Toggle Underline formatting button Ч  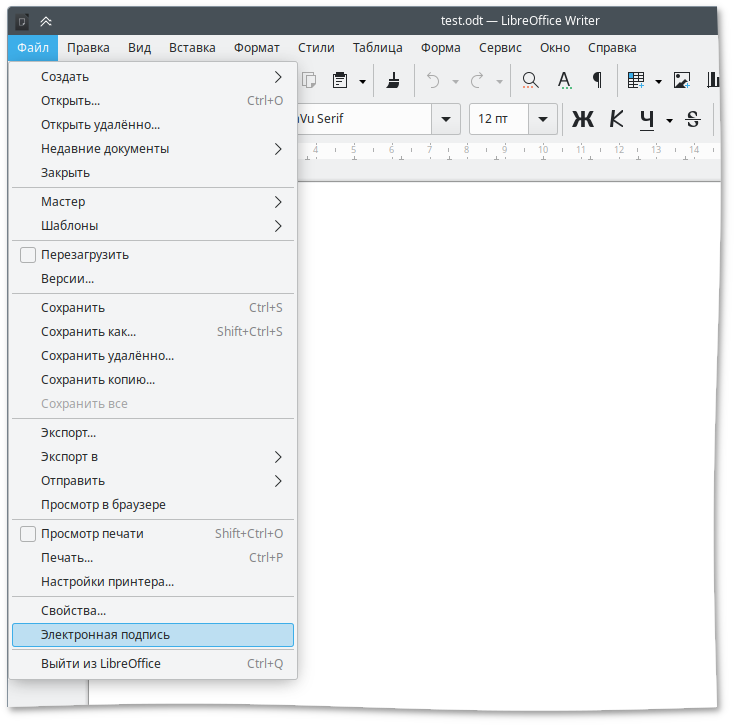647,119
